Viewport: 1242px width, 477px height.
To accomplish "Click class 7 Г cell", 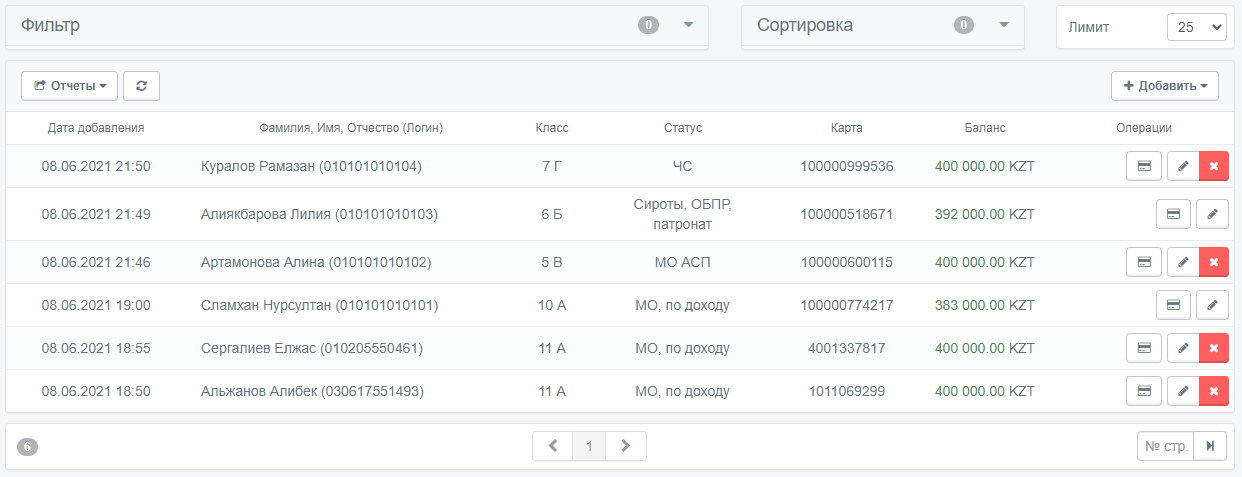I will pyautogui.click(x=552, y=166).
